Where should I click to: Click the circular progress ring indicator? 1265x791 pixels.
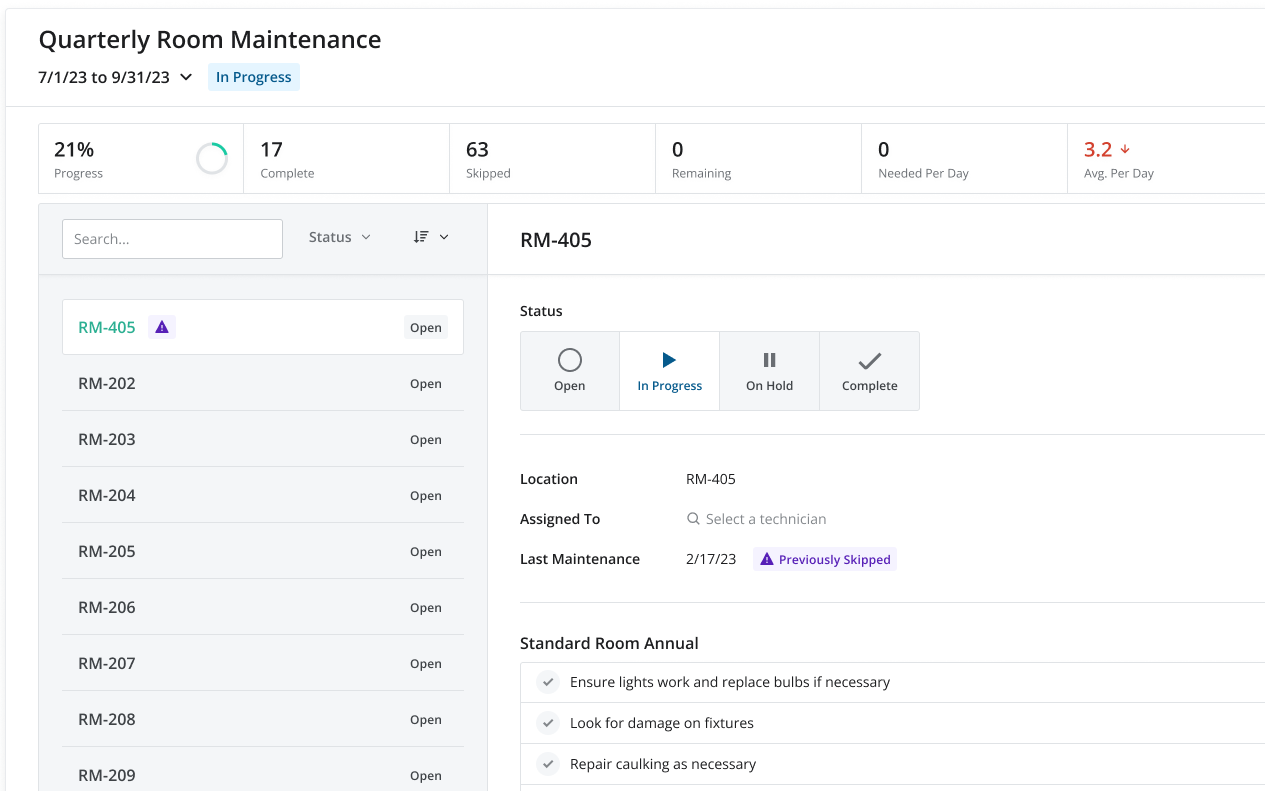(212, 159)
